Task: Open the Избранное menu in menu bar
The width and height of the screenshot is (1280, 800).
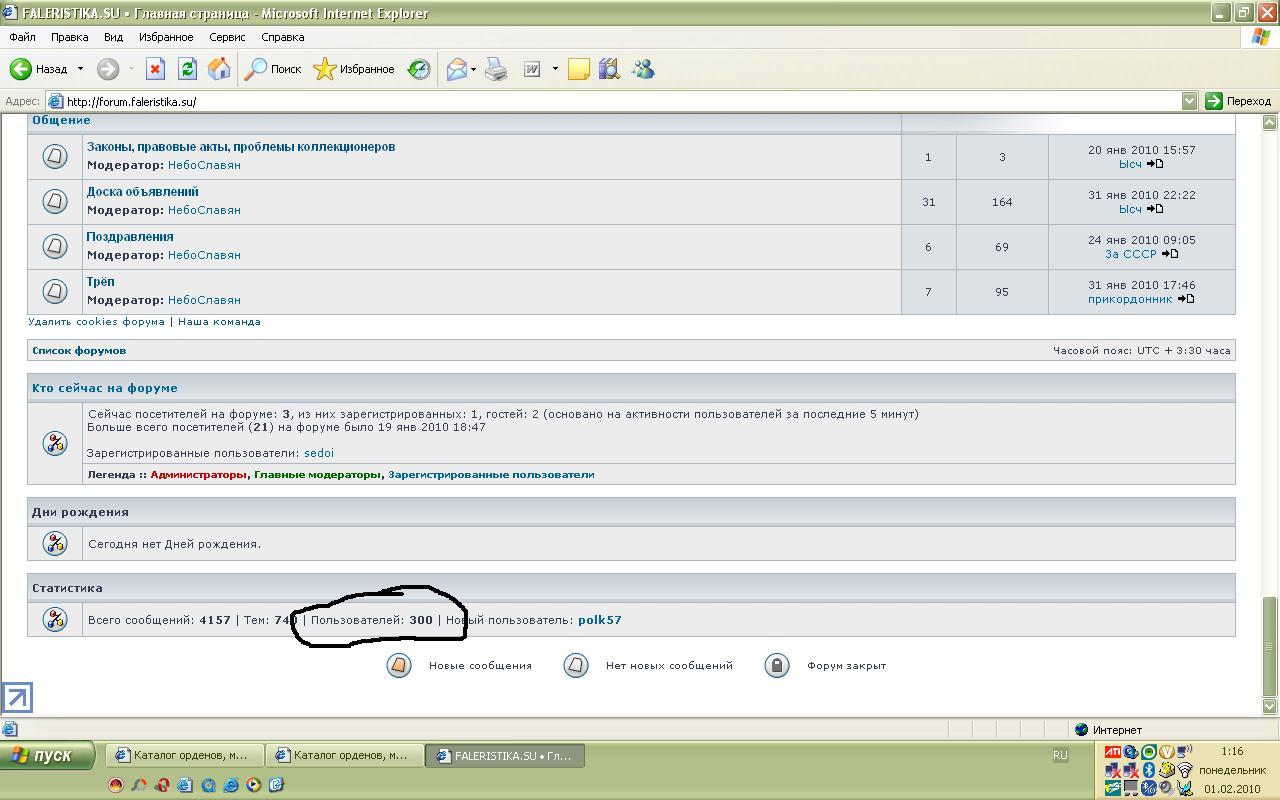Action: [x=166, y=37]
